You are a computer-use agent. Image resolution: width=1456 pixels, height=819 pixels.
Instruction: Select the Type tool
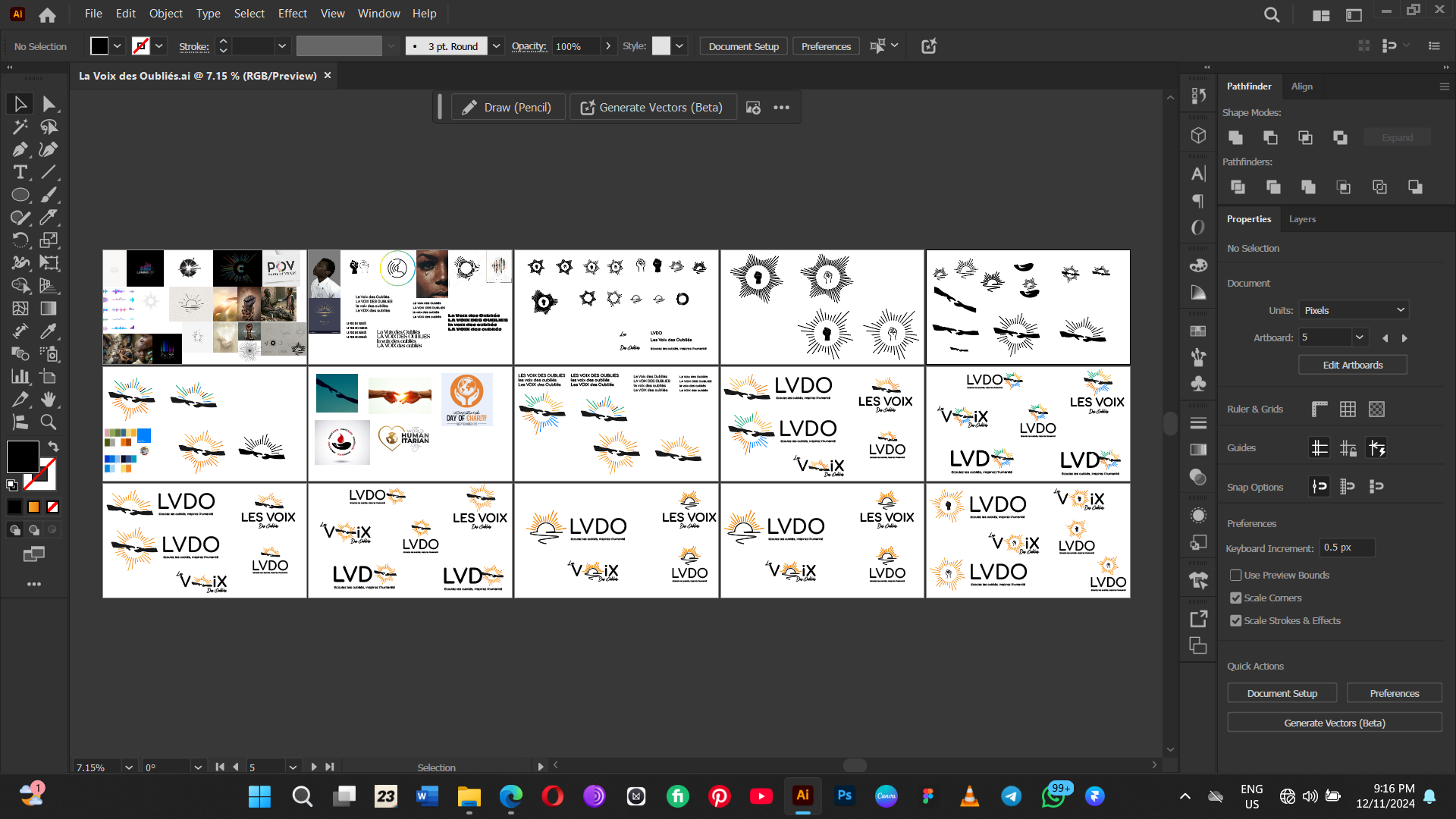coord(20,172)
